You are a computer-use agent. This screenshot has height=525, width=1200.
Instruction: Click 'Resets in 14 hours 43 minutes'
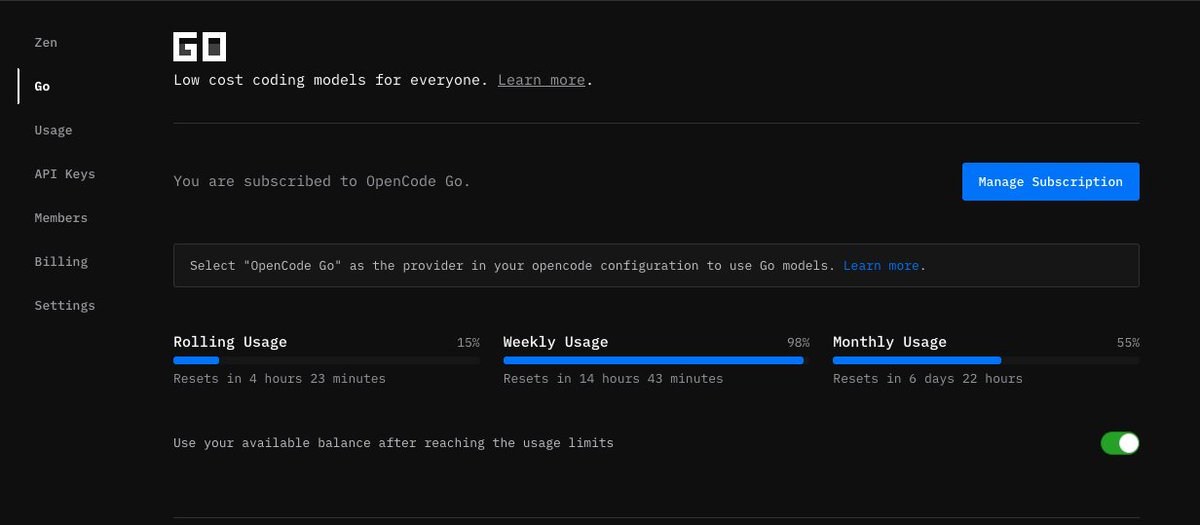pyautogui.click(x=613, y=379)
